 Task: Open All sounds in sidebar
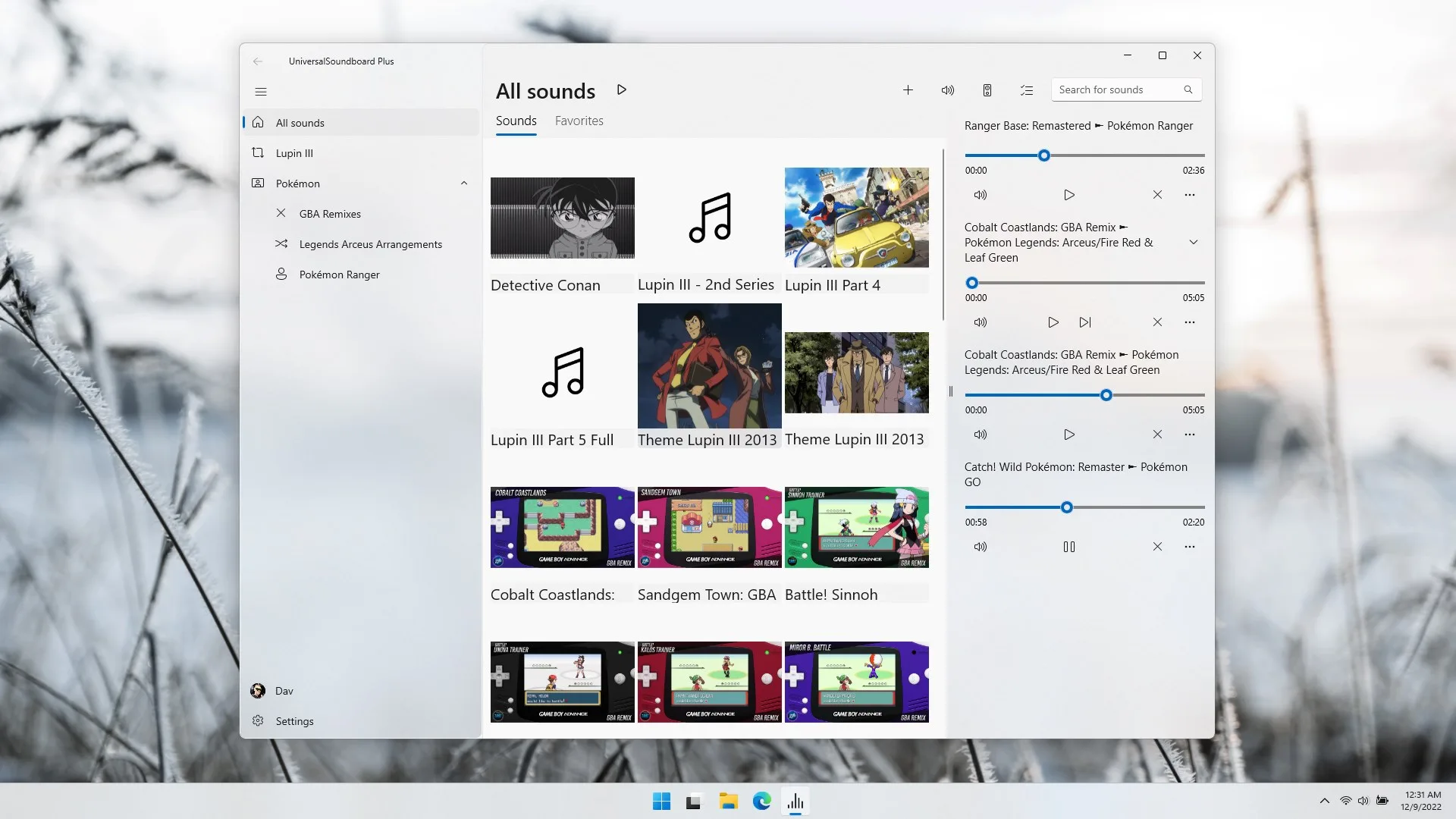pos(361,123)
